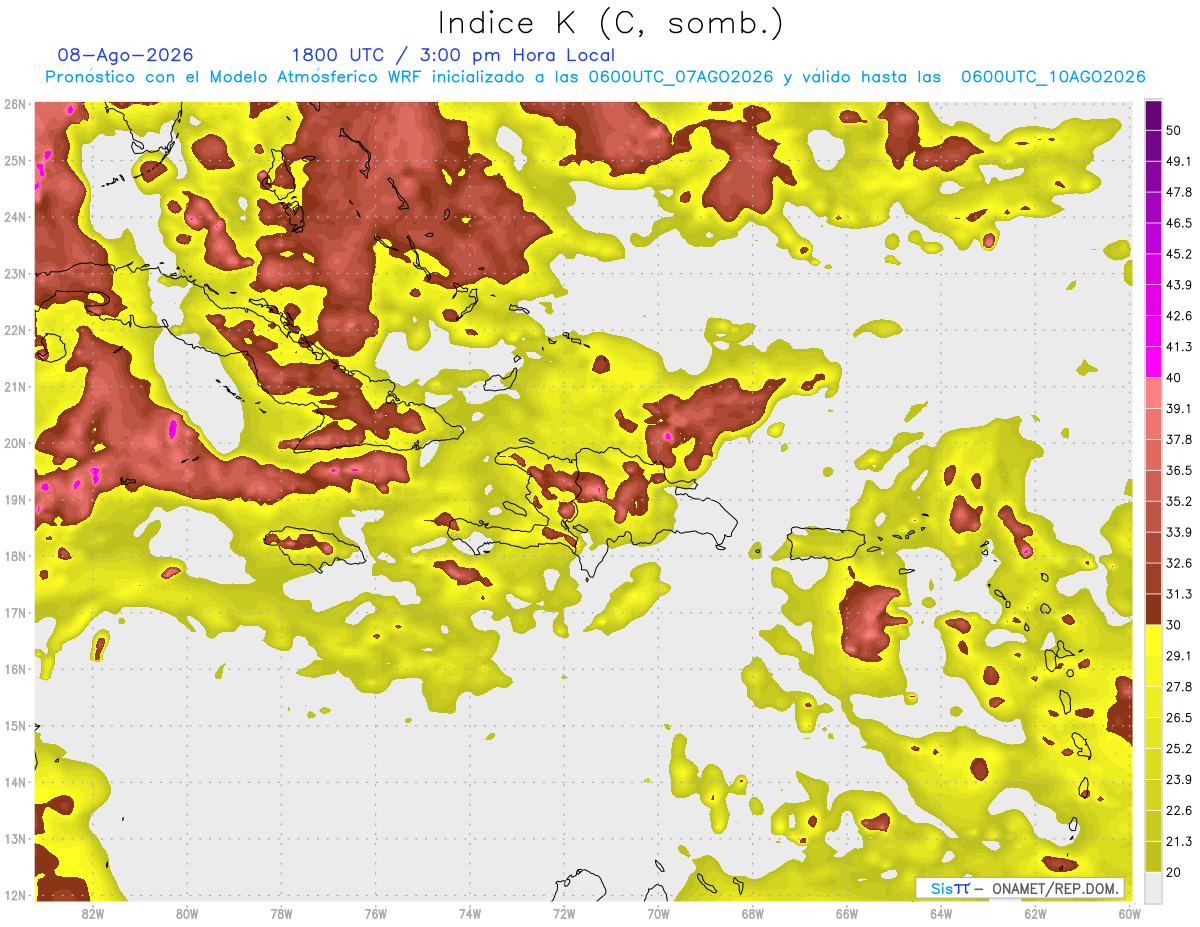1200x927 pixels.
Task: Click the color scale value 33.9
Action: (x=1179, y=533)
